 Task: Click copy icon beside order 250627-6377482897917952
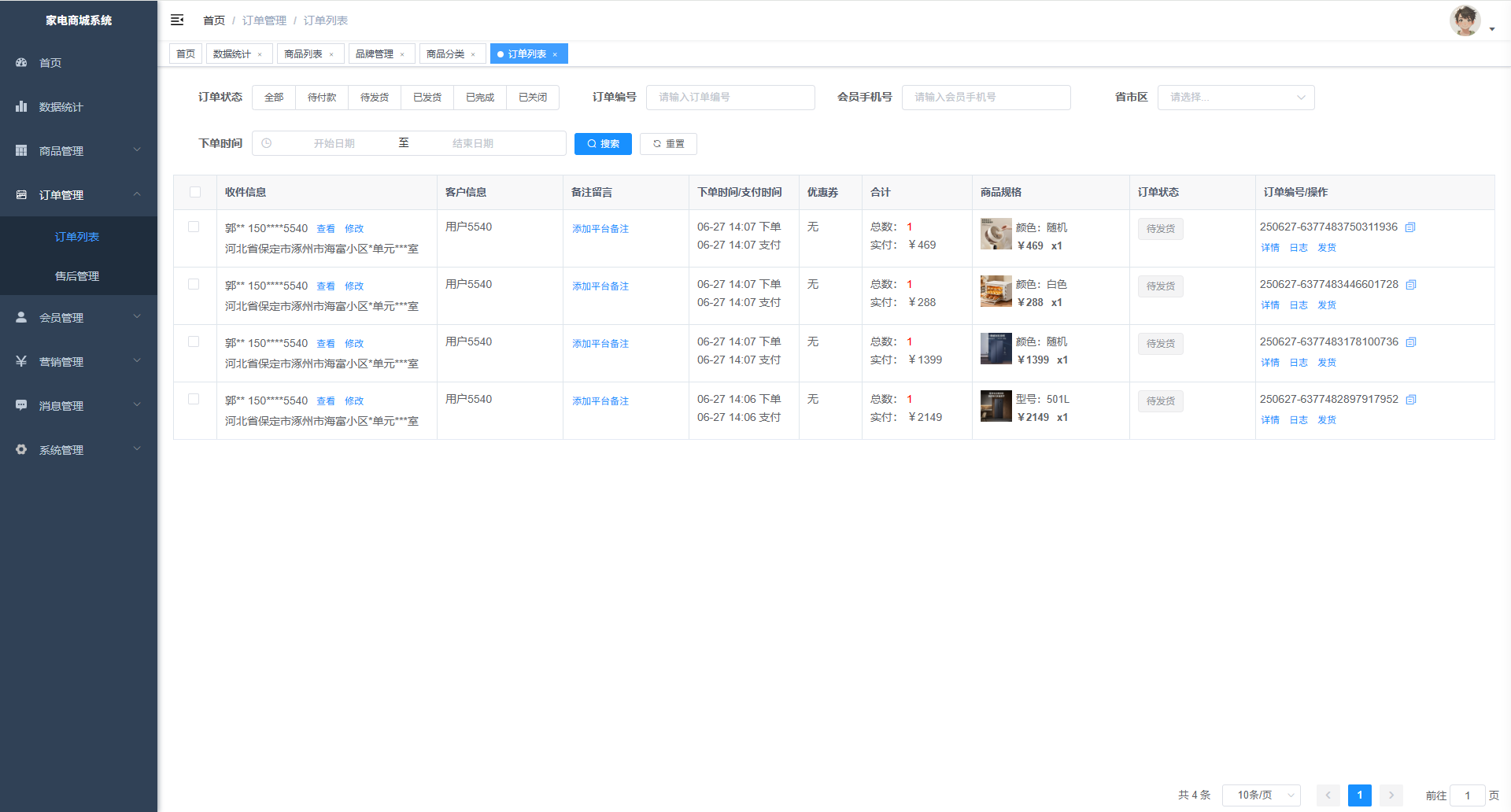pyautogui.click(x=1411, y=400)
